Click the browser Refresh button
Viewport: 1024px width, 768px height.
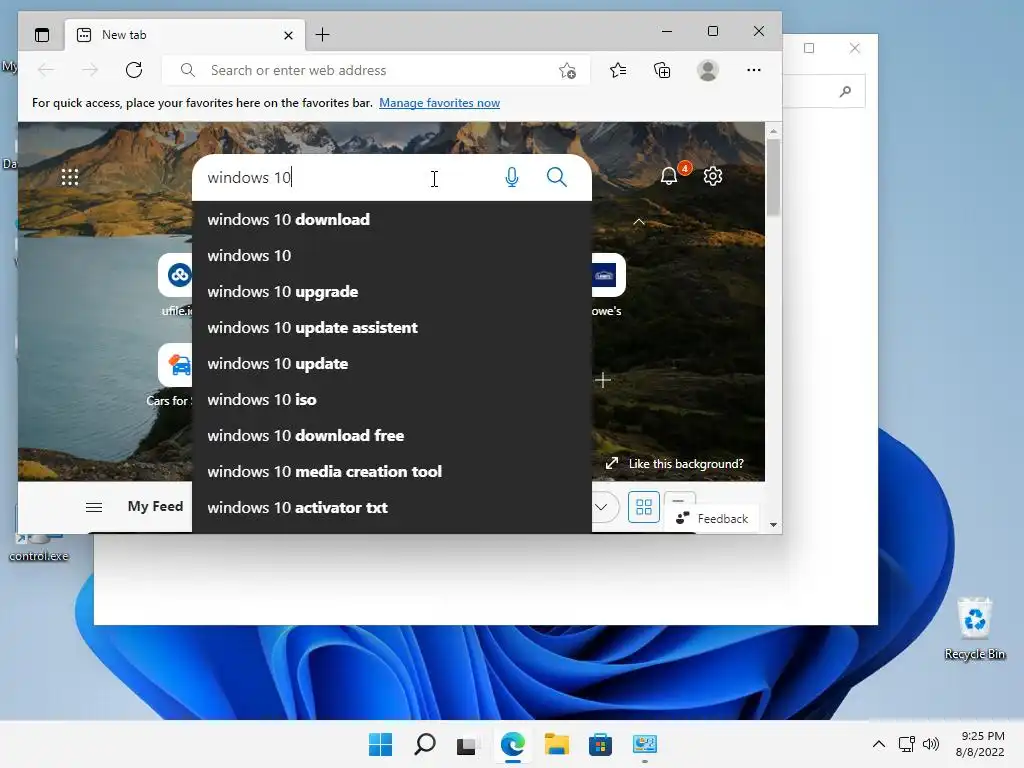coord(134,70)
